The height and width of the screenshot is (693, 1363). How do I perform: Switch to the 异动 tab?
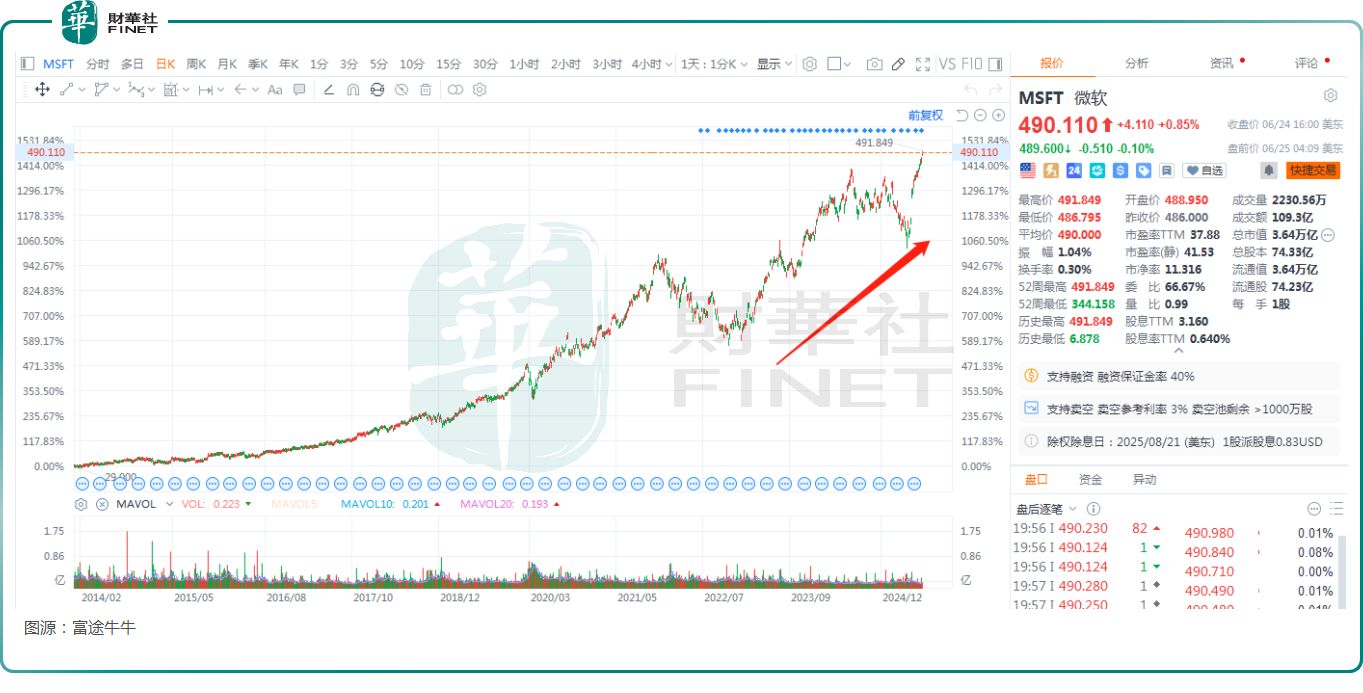1144,479
